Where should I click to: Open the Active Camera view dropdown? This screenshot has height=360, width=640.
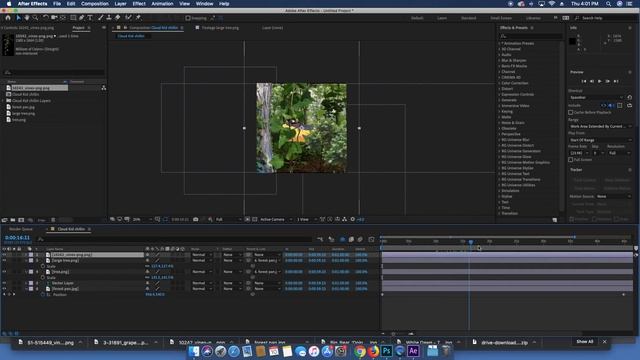[276, 220]
